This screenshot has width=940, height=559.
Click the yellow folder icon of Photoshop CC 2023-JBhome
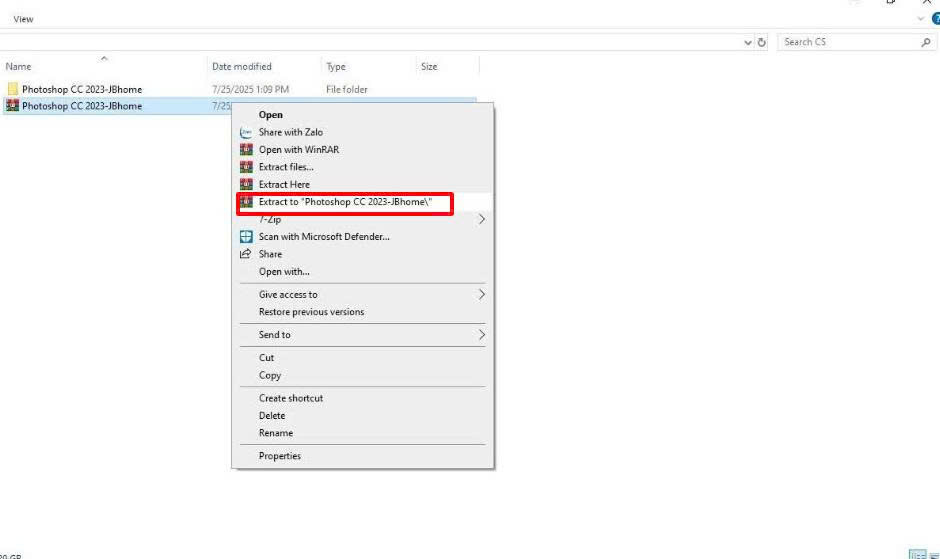click(x=13, y=89)
